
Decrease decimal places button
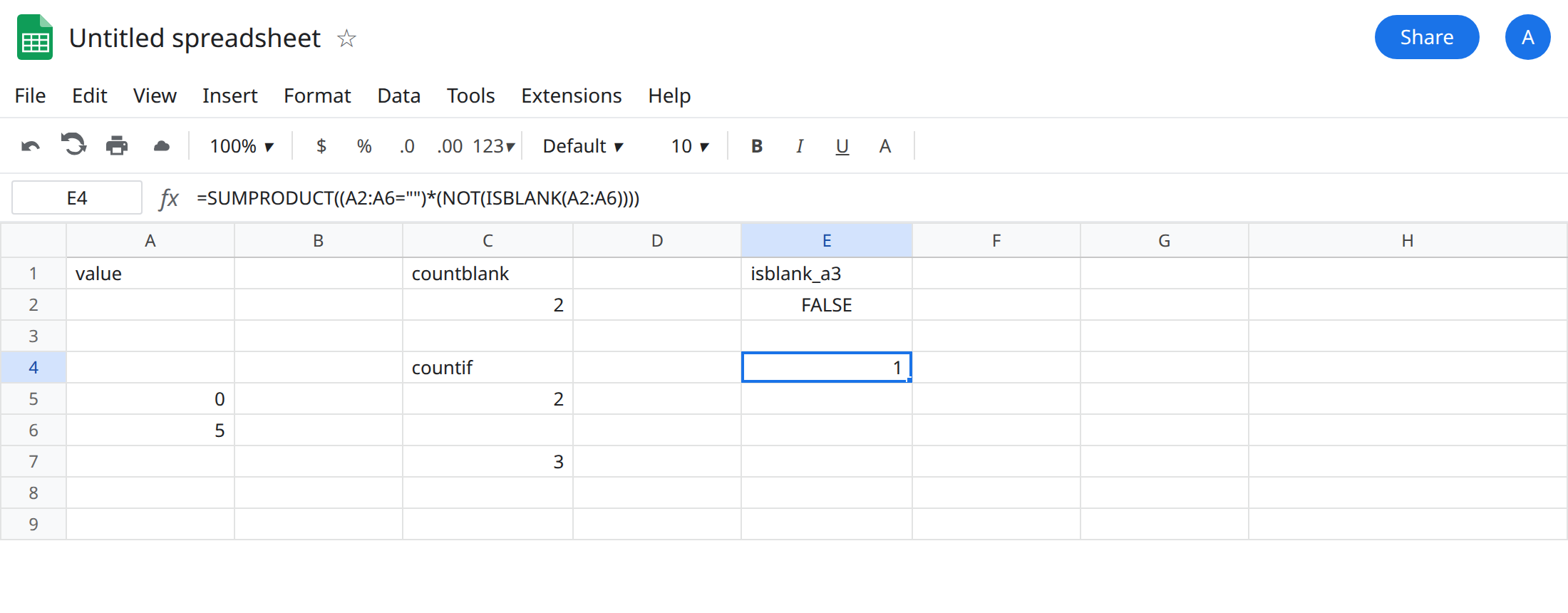tap(407, 146)
